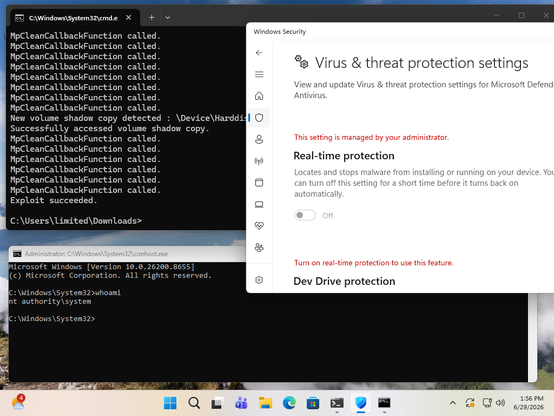The width and height of the screenshot is (554, 416).
Task: Click the C:\Users\limited\Downloads> prompt
Action: pos(76,221)
